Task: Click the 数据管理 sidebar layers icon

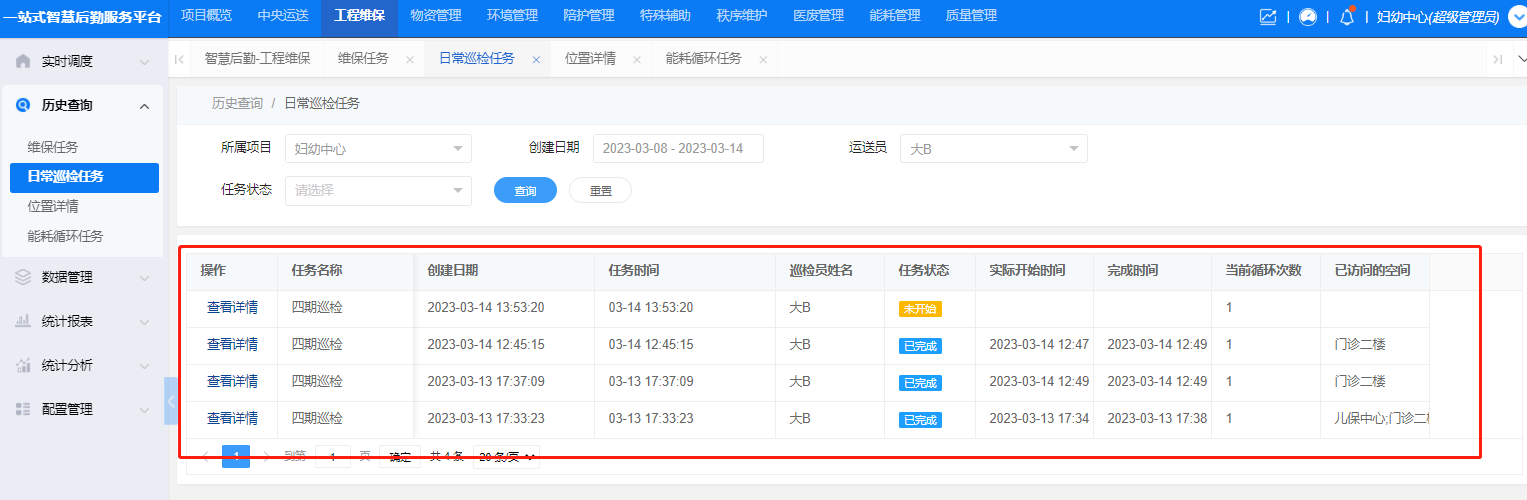Action: click(23, 277)
